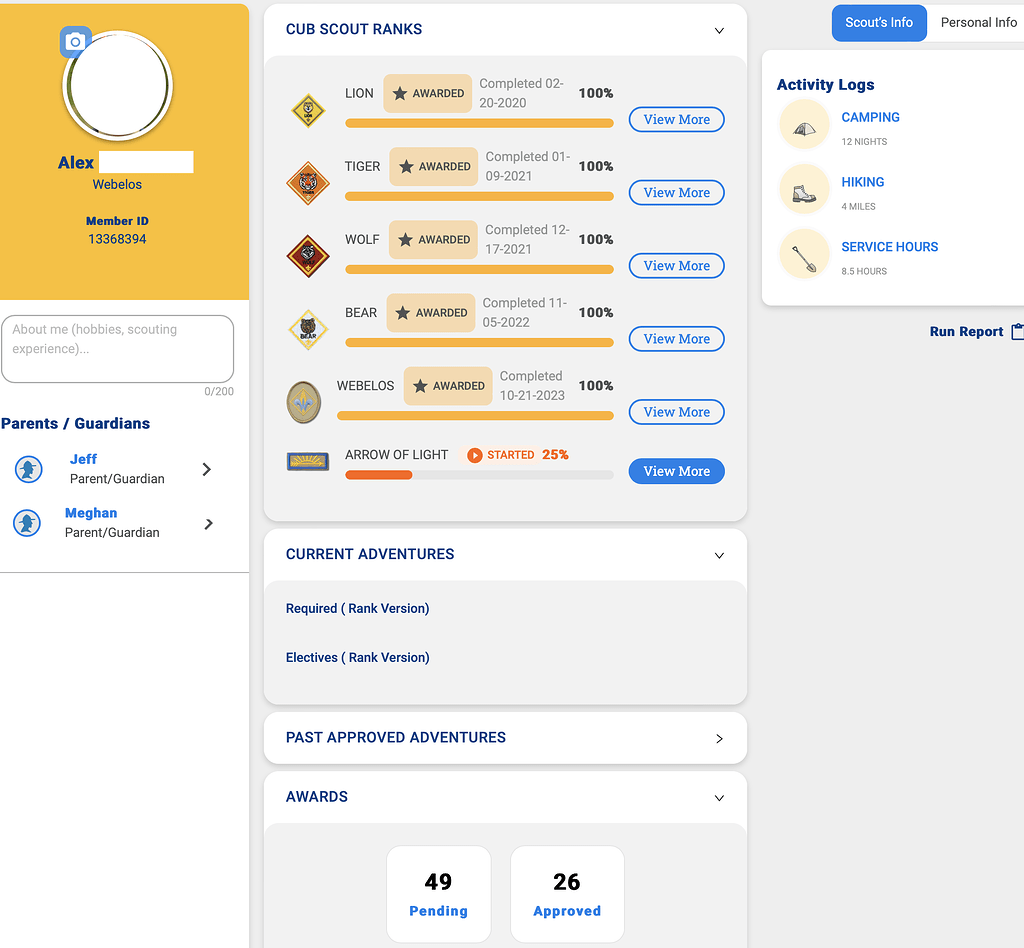Collapse the Cub Scout Ranks section
This screenshot has height=948, width=1024.
pos(719,31)
